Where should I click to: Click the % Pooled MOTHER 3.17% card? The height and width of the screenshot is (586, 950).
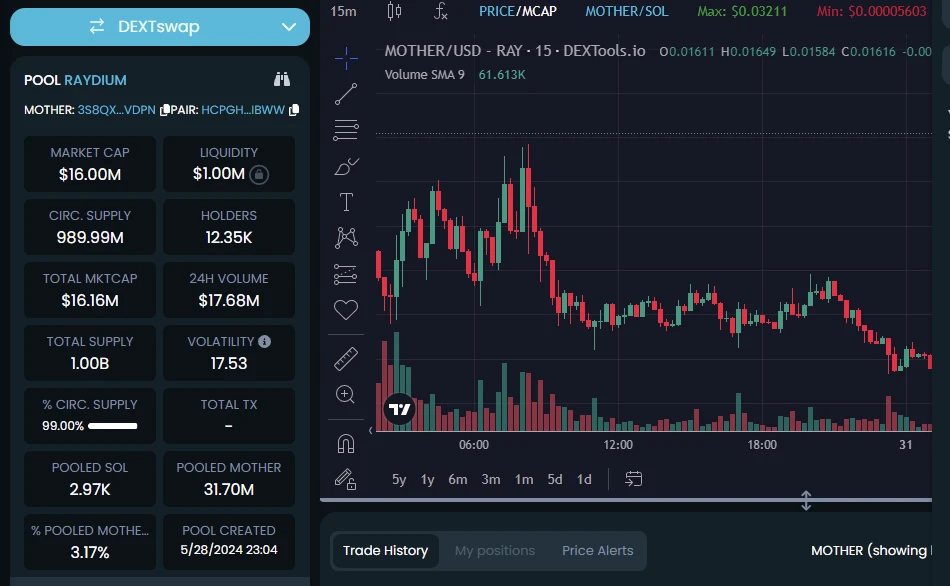[x=90, y=542]
